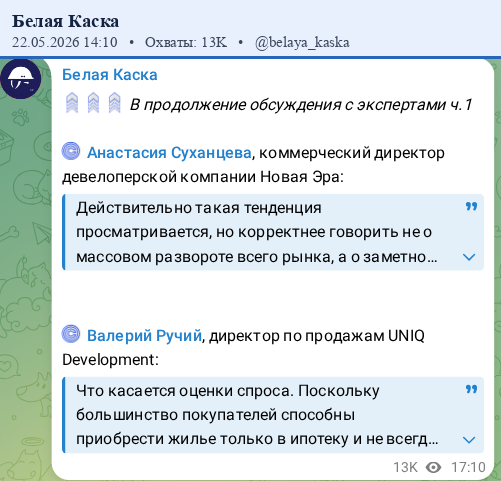Click the Белая Каска sender name link
This screenshot has width=501, height=481.
pos(110,75)
